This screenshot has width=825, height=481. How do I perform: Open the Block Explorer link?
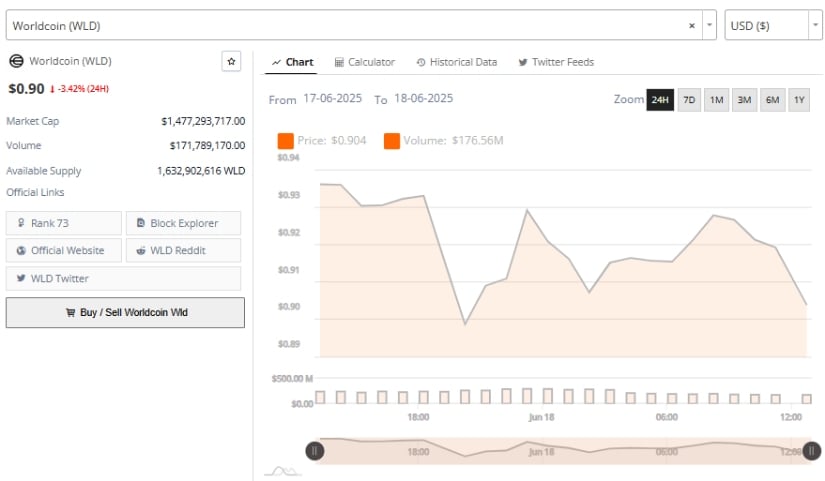click(183, 223)
